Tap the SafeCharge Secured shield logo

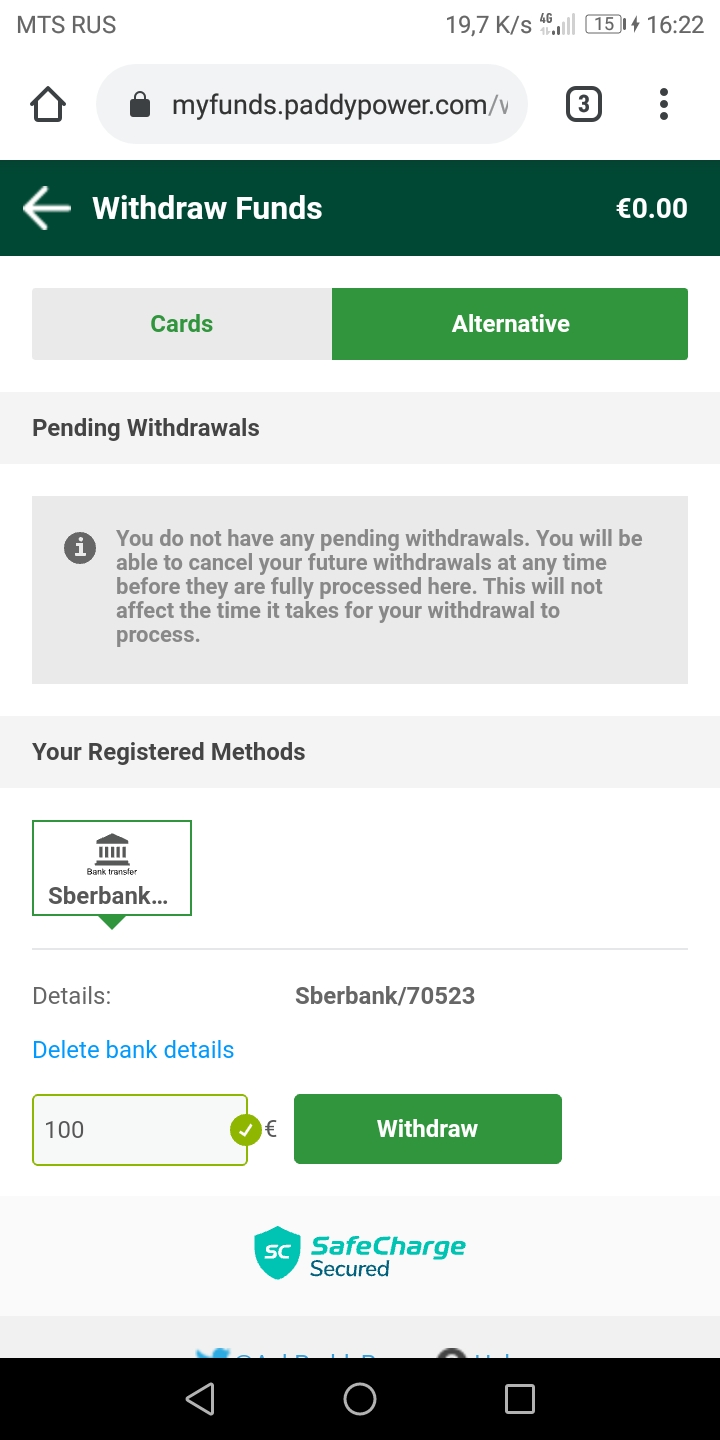pos(278,1253)
